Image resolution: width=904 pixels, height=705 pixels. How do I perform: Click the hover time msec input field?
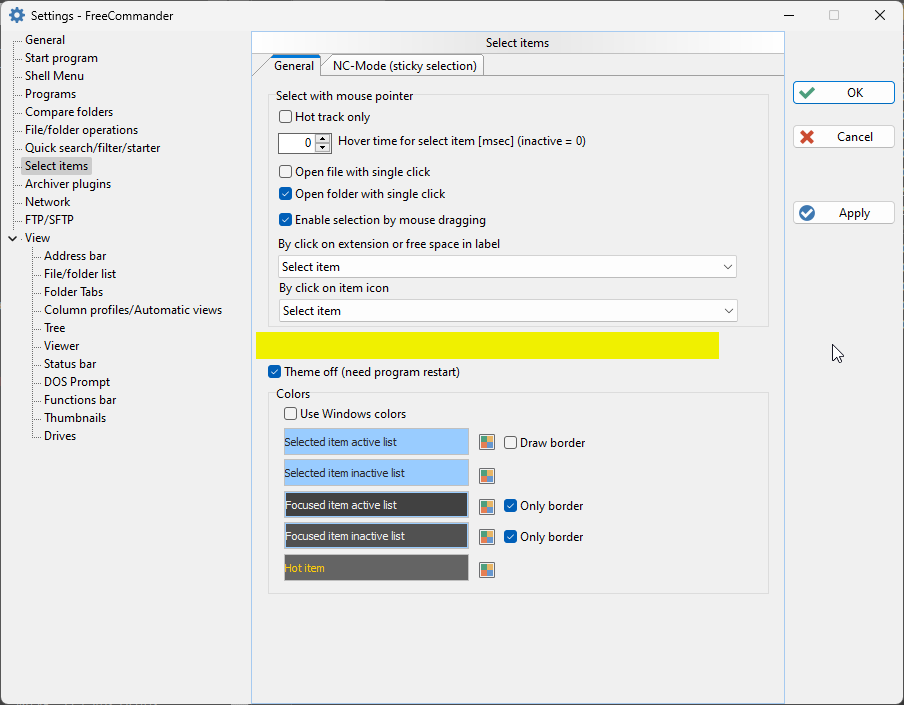point(297,143)
